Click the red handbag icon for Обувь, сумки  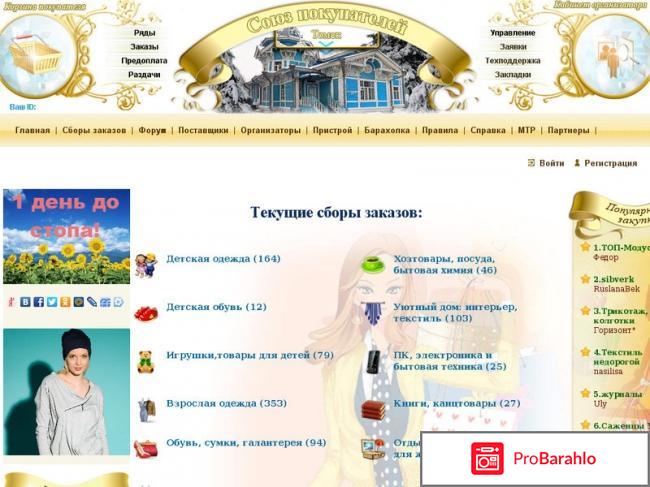coord(146,449)
